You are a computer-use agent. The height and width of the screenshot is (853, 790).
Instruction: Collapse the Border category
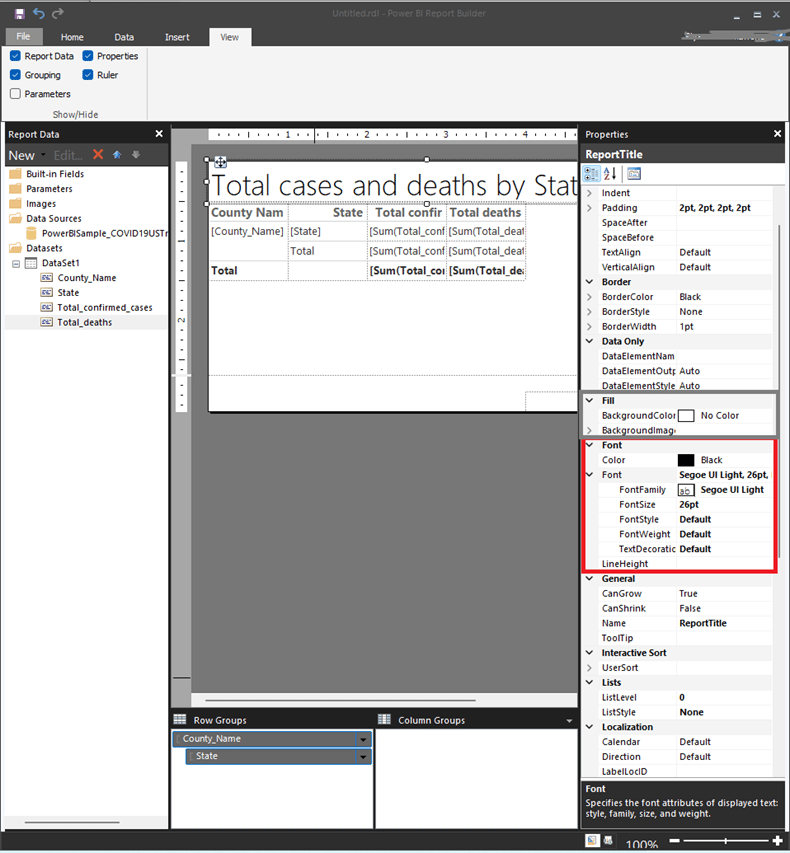pyautogui.click(x=589, y=282)
